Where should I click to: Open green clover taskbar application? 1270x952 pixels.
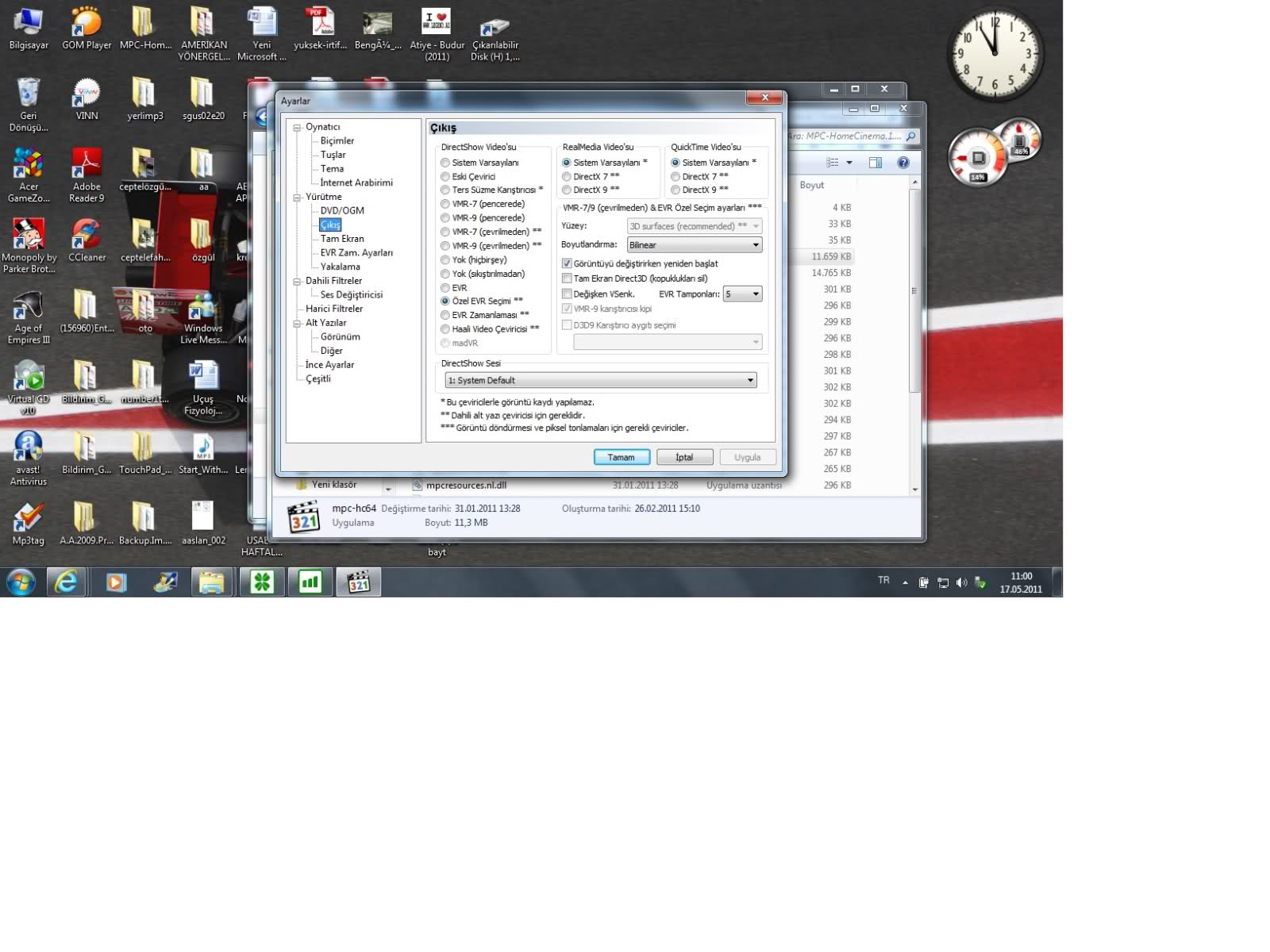click(x=262, y=582)
